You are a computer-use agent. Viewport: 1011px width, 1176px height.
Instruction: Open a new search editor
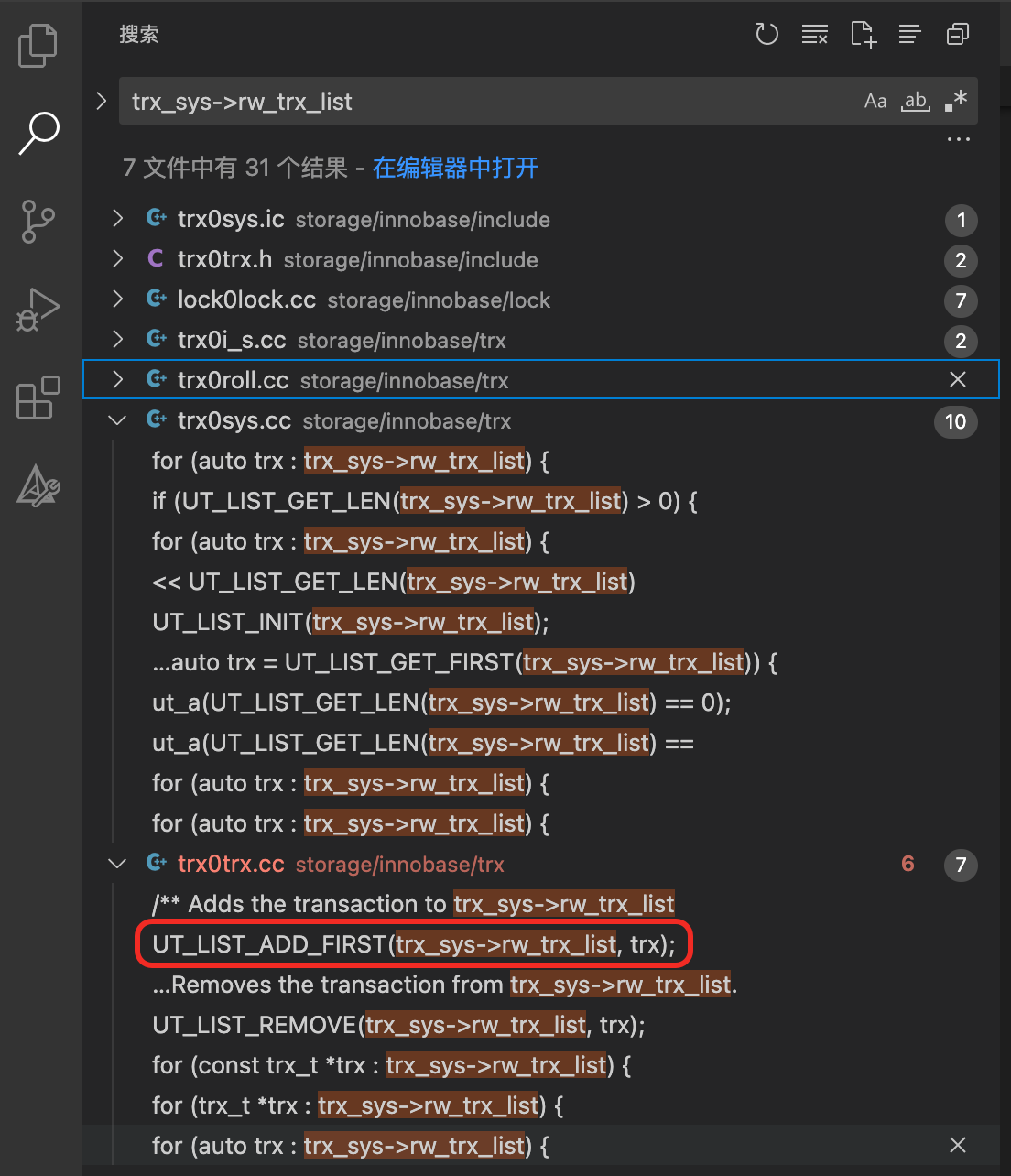tap(863, 35)
